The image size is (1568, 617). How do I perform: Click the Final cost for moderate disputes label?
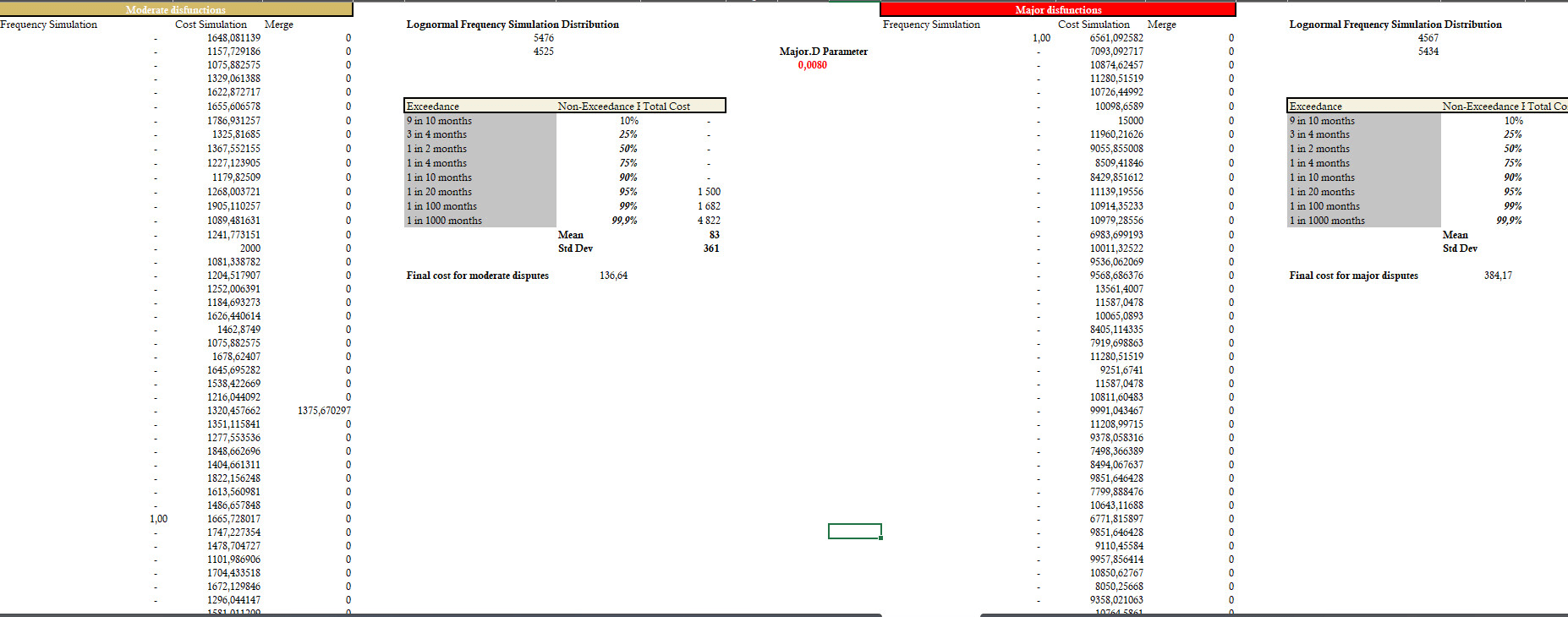[x=477, y=276]
